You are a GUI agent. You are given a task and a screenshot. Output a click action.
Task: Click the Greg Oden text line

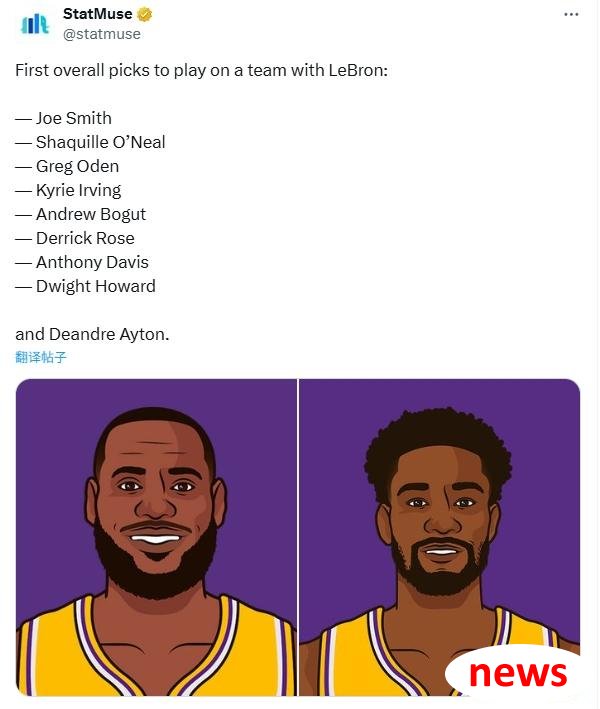click(x=67, y=166)
